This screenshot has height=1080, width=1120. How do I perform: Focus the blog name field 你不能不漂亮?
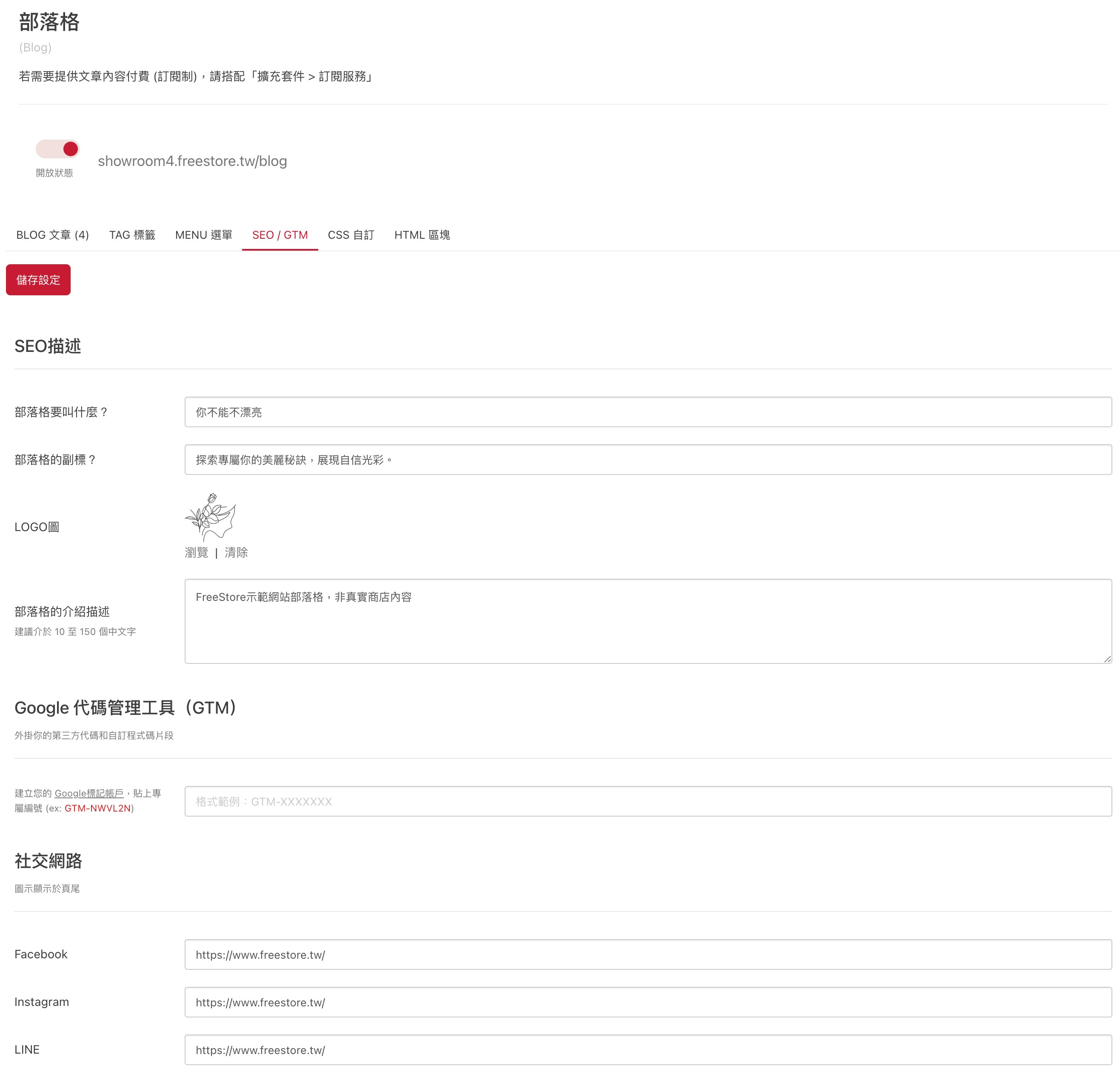click(648, 412)
